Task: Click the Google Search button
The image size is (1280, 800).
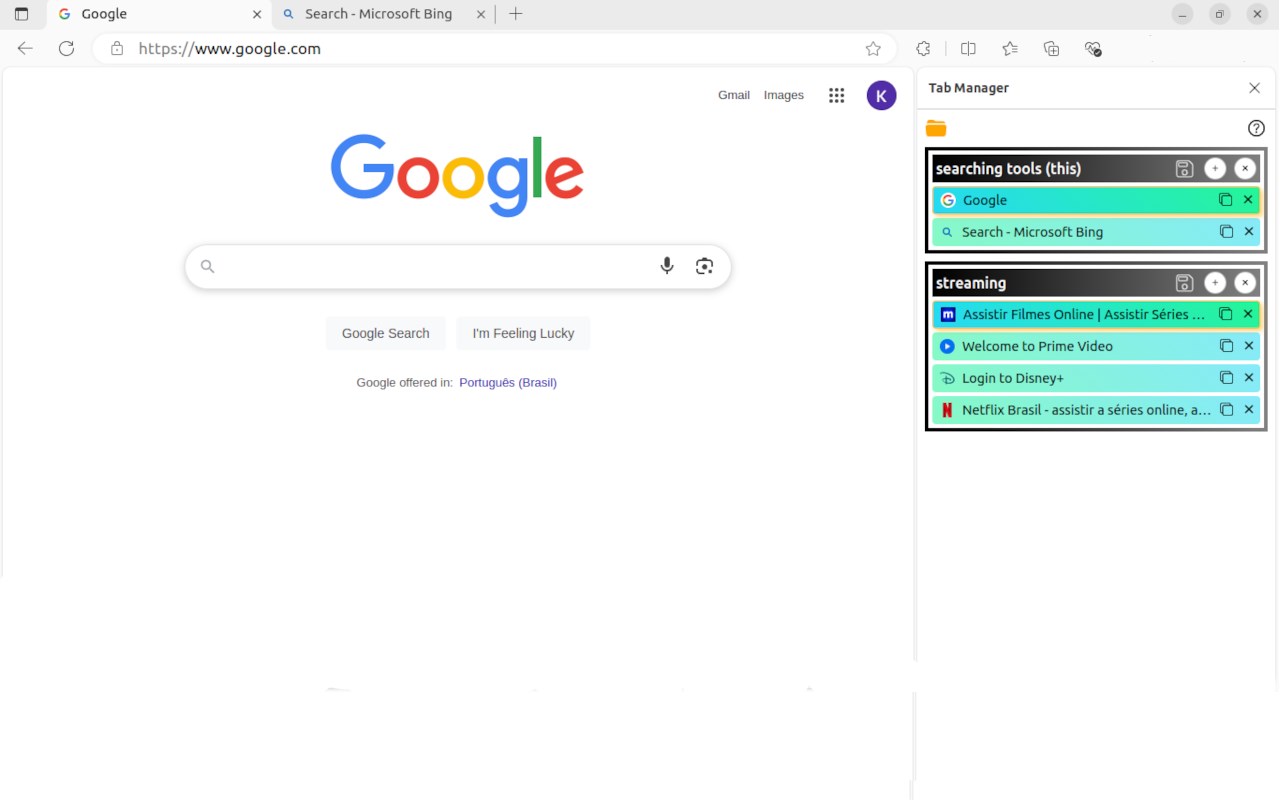Action: click(x=386, y=333)
